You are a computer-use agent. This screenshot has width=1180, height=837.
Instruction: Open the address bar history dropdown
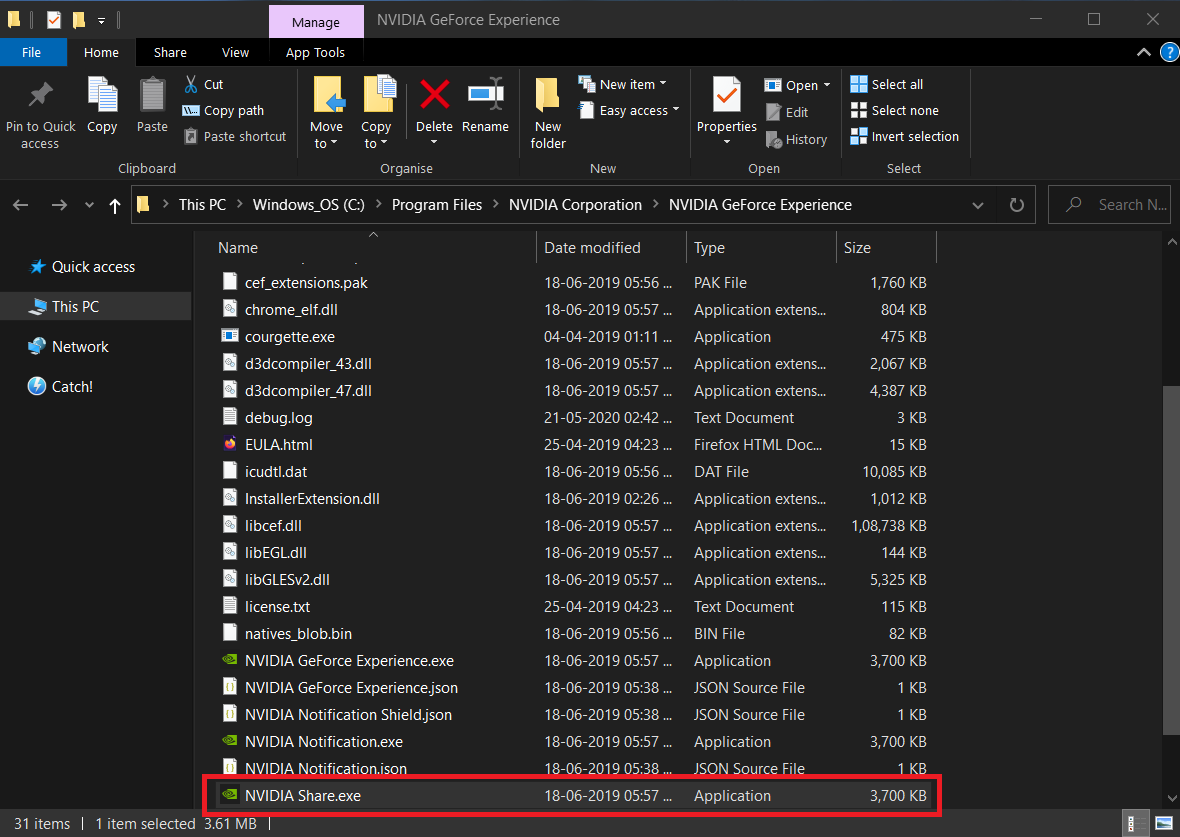tap(978, 205)
